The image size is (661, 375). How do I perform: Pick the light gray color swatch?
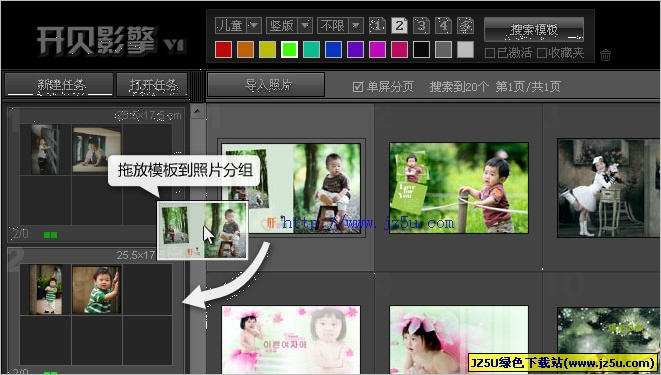(x=465, y=50)
